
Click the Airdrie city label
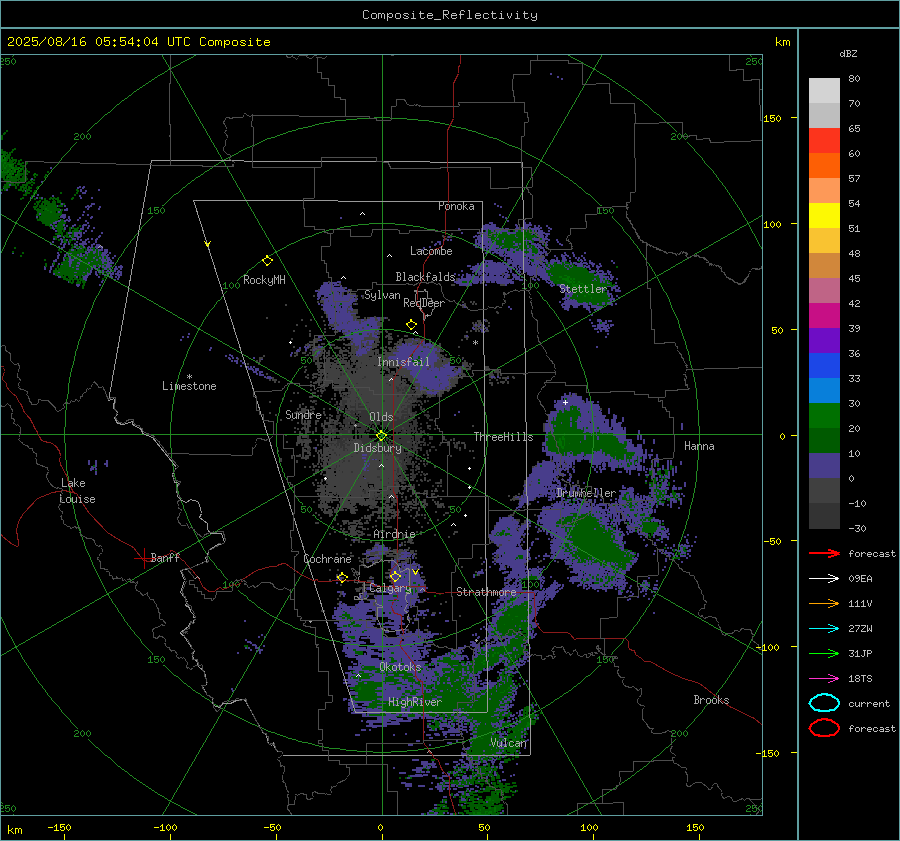pyautogui.click(x=394, y=534)
